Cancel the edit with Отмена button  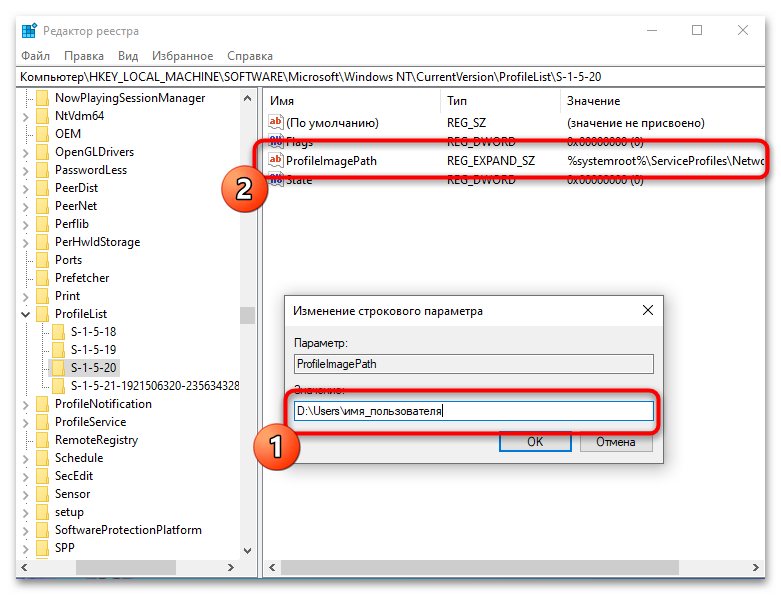click(x=616, y=442)
